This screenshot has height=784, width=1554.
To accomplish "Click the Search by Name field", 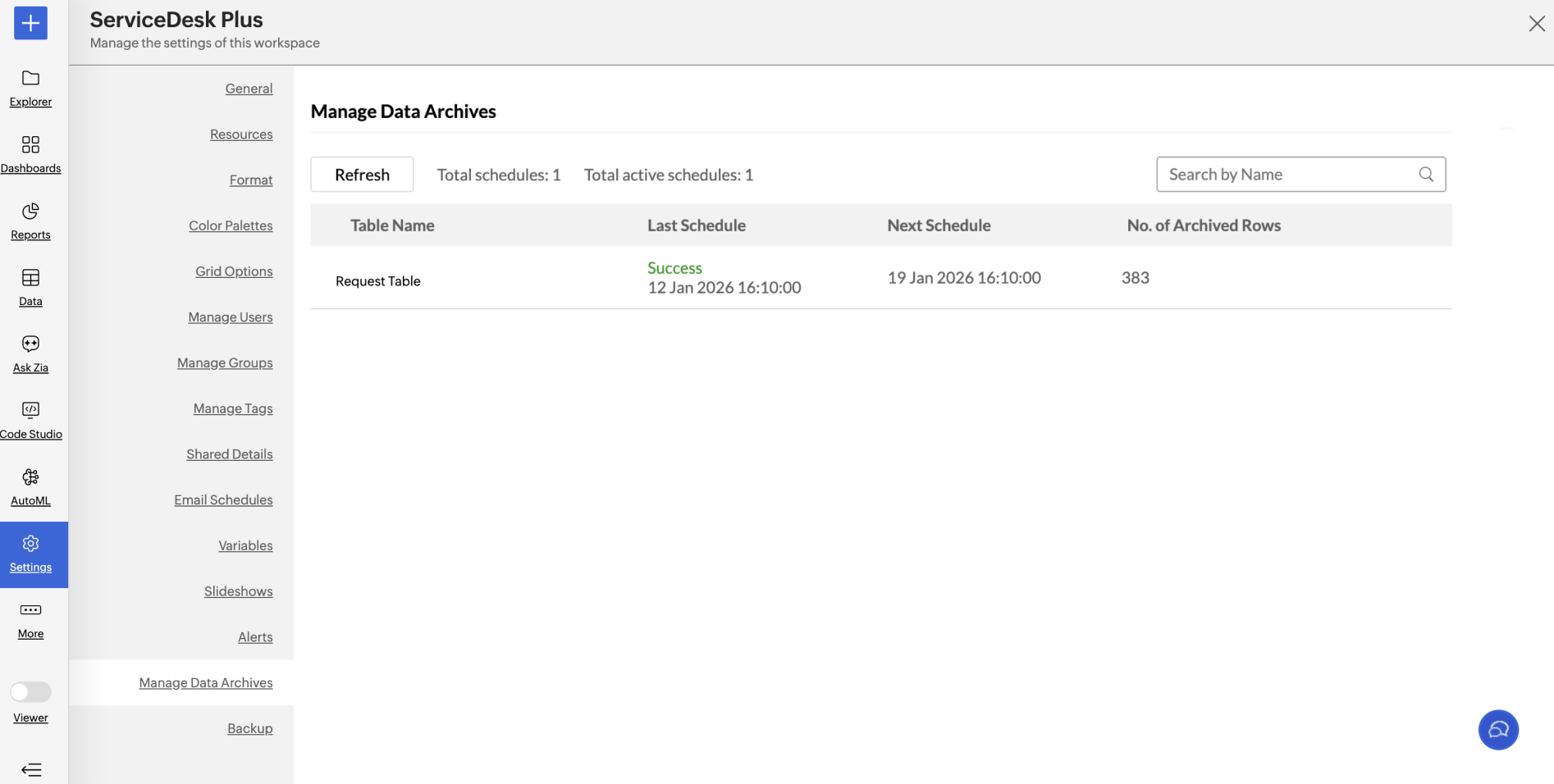I will point(1288,175).
